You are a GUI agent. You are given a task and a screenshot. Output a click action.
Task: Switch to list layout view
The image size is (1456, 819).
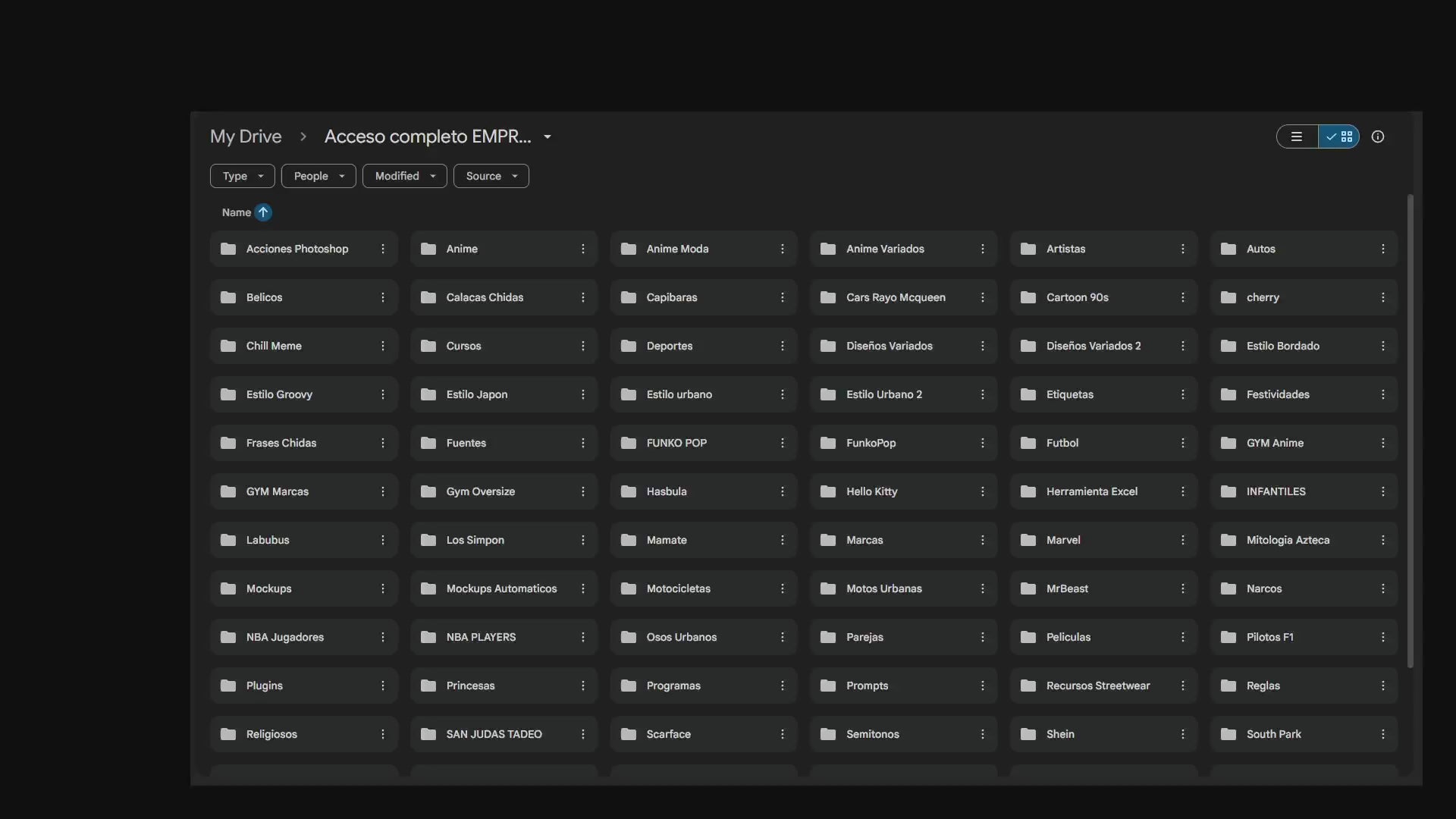point(1298,136)
